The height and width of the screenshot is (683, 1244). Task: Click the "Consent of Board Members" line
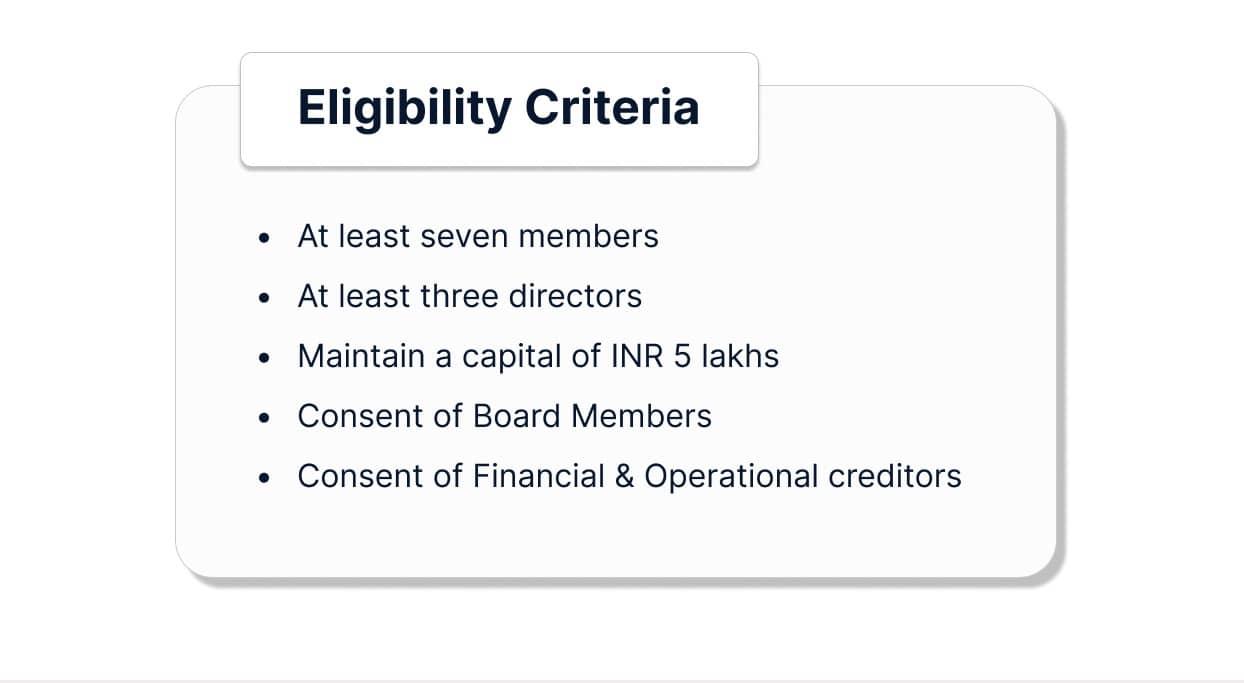(504, 416)
